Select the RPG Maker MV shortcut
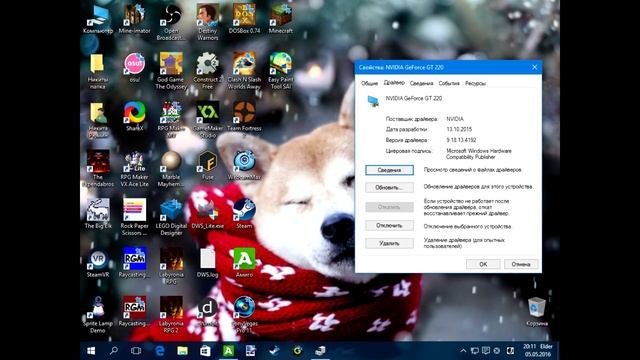Viewport: 640px width, 360px height. click(171, 119)
